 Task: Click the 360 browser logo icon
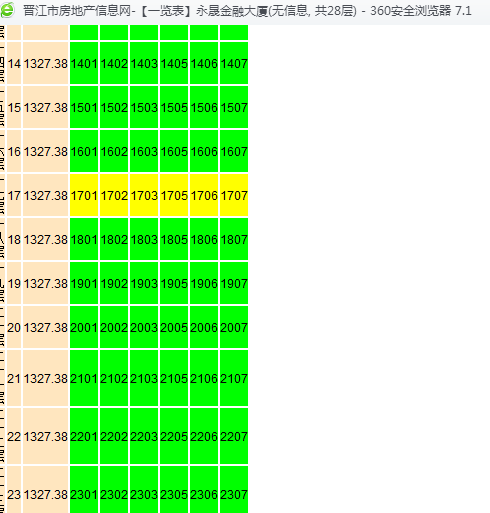click(7, 10)
